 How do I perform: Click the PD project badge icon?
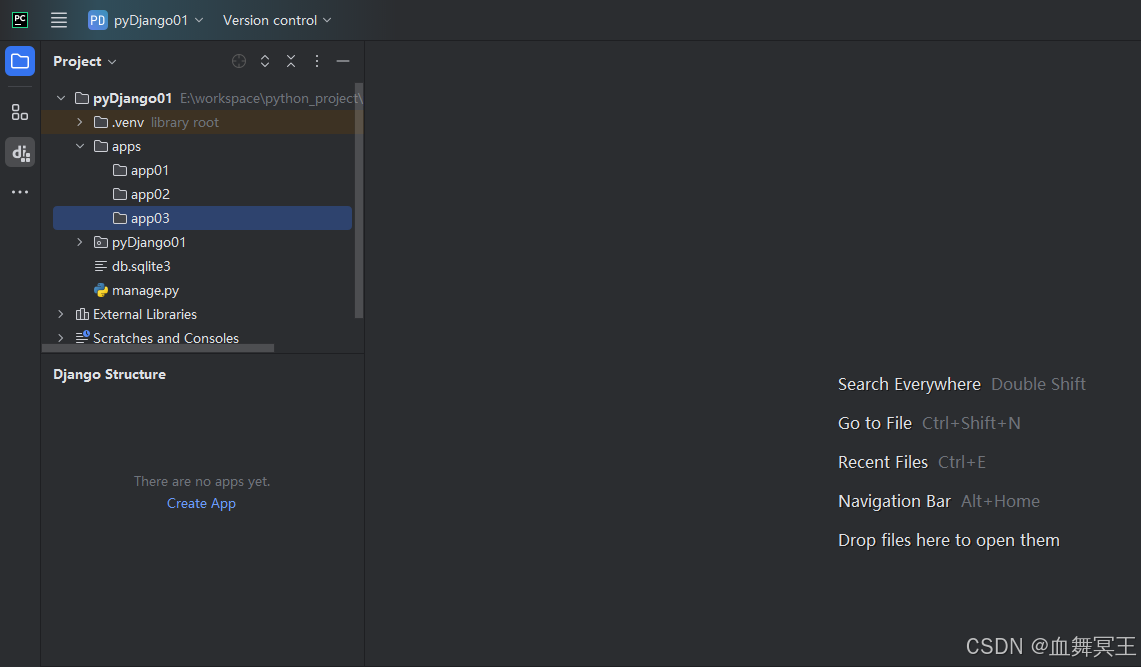(98, 20)
